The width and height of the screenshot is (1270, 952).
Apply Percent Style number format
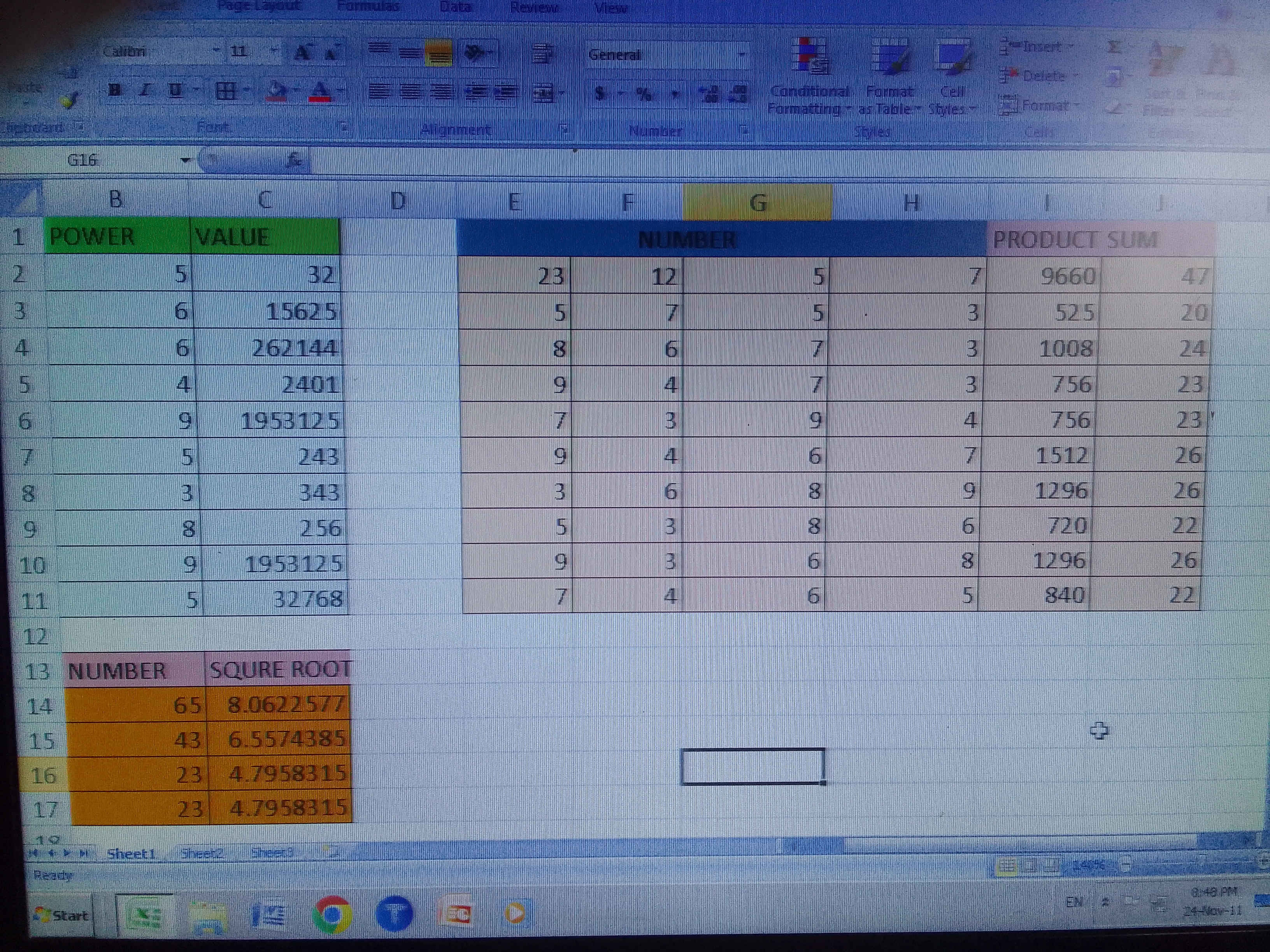[x=644, y=94]
